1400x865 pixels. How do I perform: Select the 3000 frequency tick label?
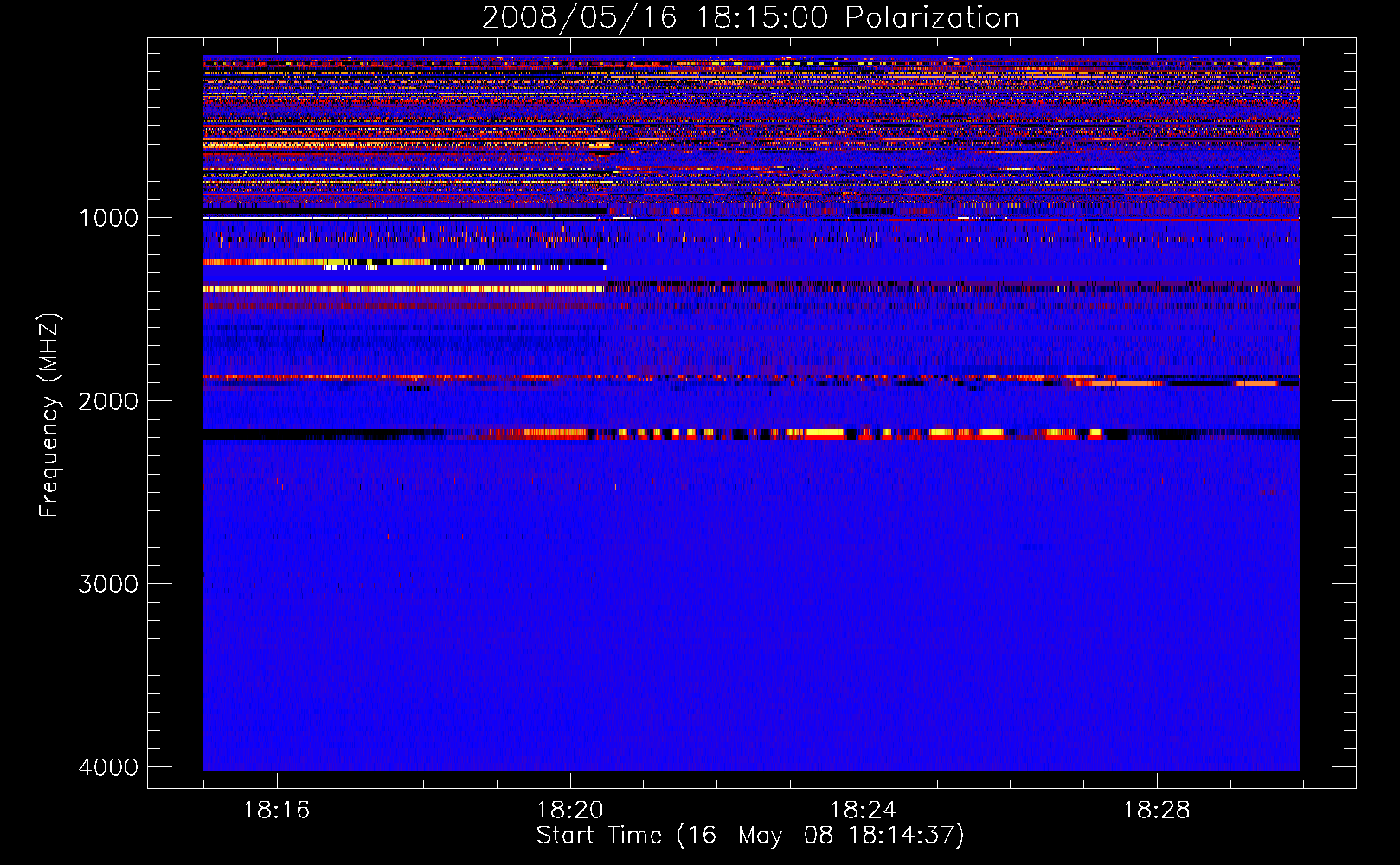(108, 584)
